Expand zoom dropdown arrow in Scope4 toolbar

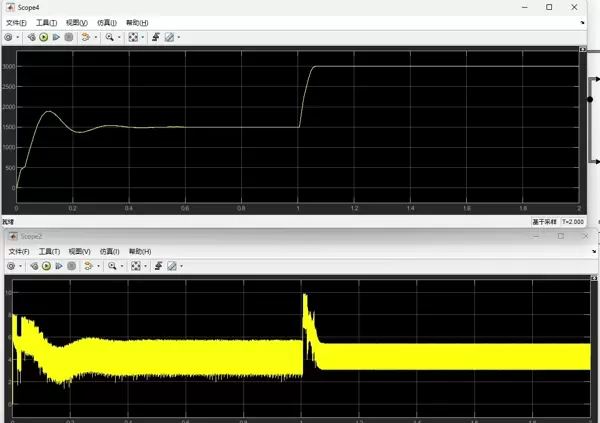point(117,37)
